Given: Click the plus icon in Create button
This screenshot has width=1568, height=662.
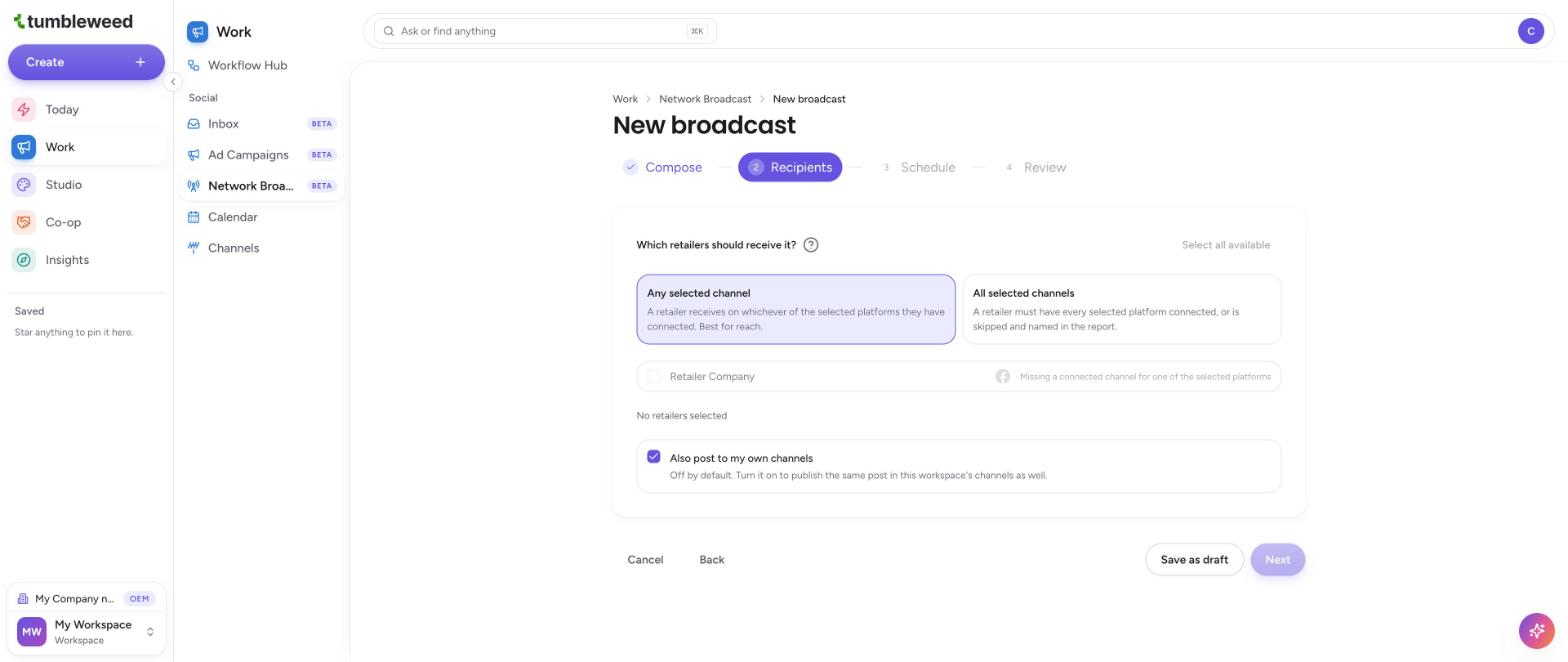Looking at the screenshot, I should click(x=140, y=62).
